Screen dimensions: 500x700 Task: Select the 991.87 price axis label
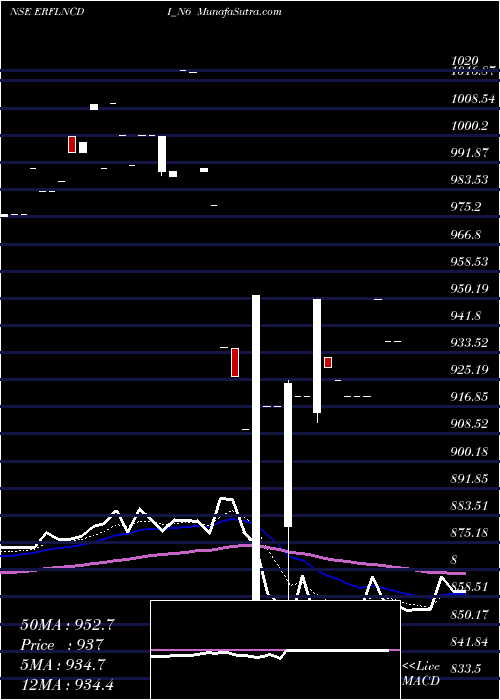[469, 153]
